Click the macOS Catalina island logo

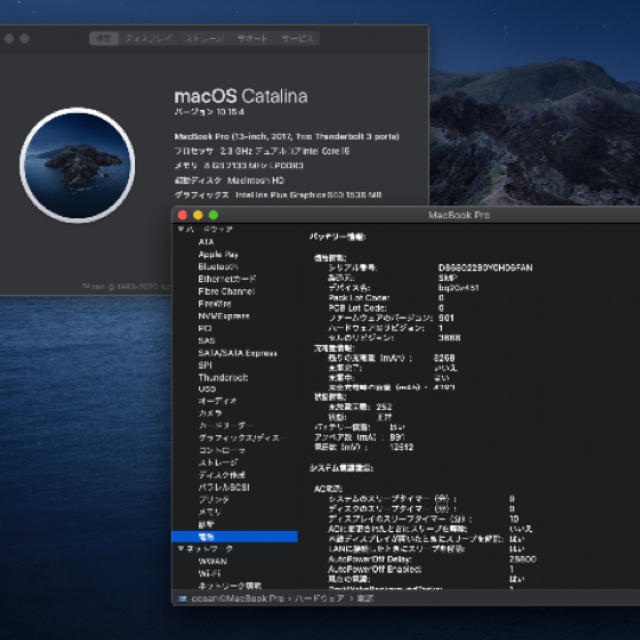click(x=78, y=165)
